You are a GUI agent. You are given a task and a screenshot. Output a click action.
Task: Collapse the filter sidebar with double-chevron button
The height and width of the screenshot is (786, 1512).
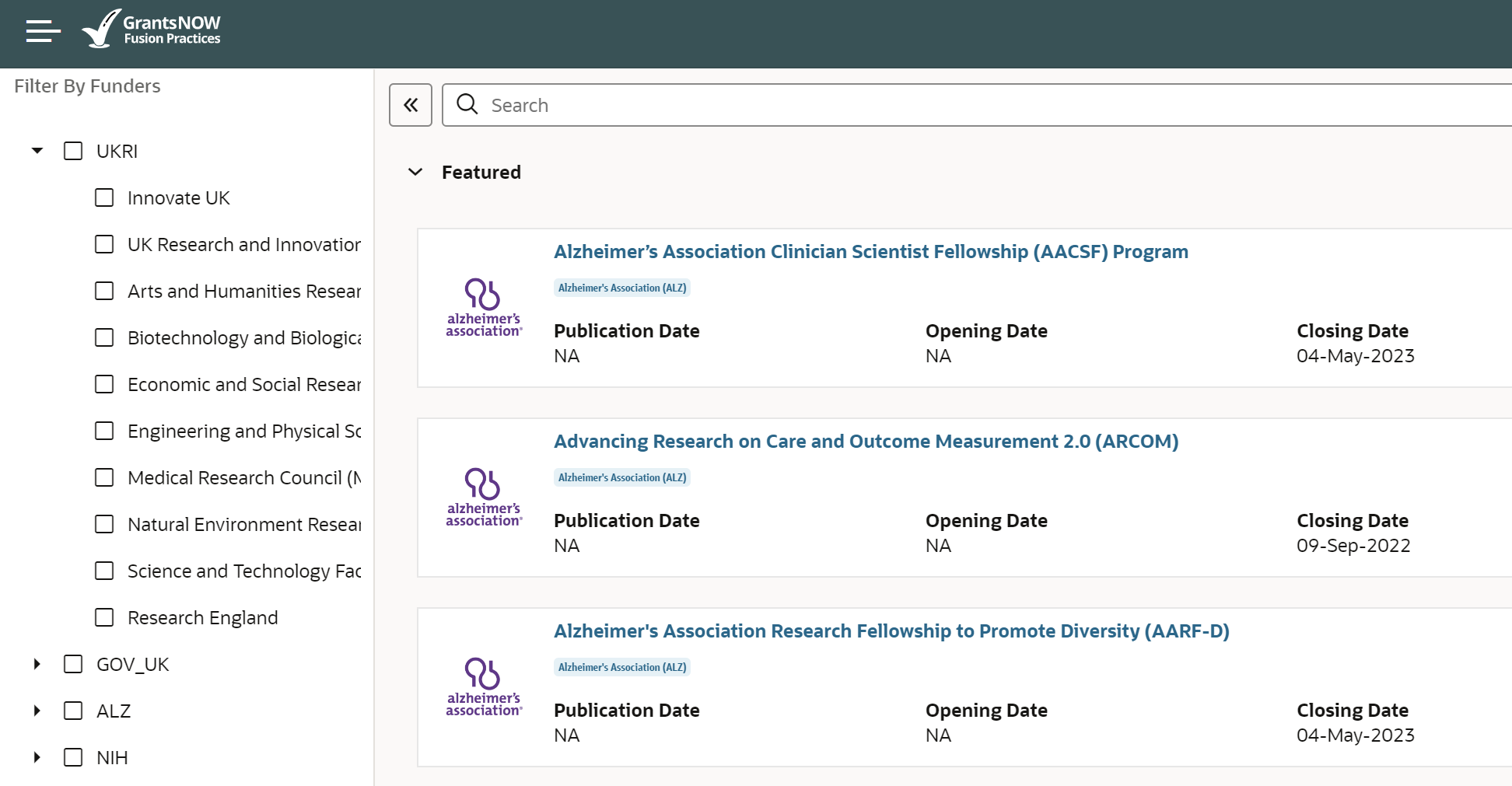coord(411,105)
